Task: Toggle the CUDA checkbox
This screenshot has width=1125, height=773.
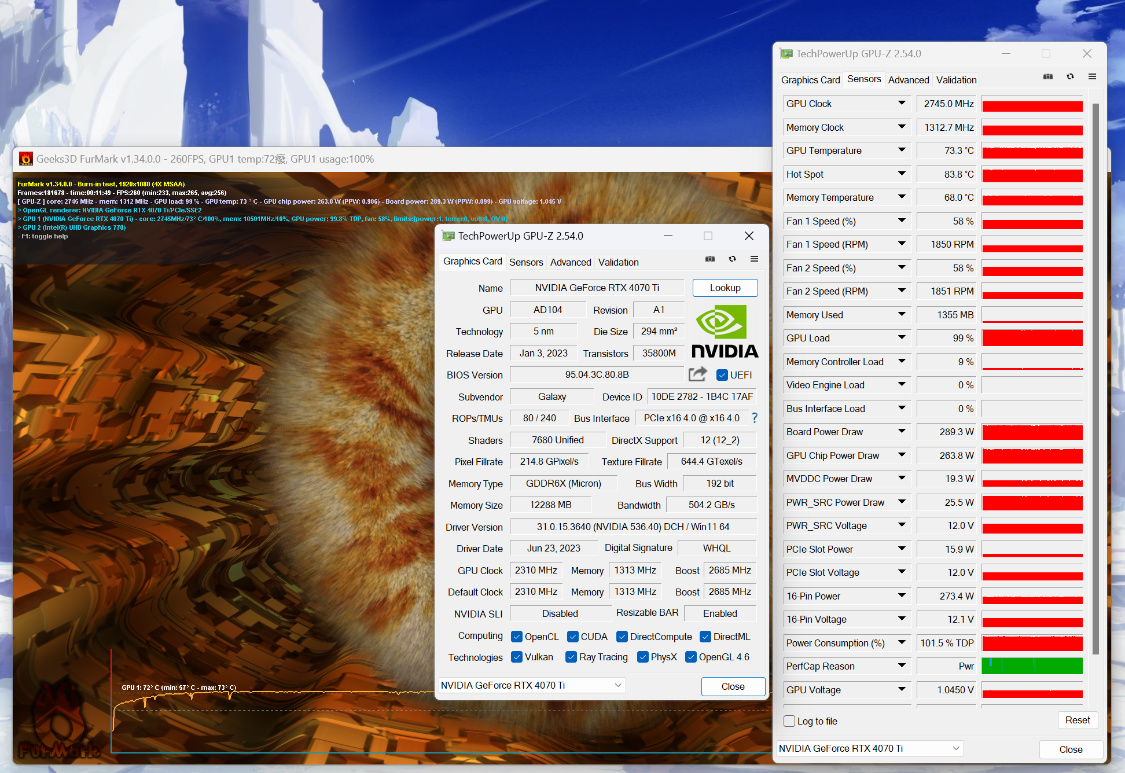Action: (x=573, y=637)
